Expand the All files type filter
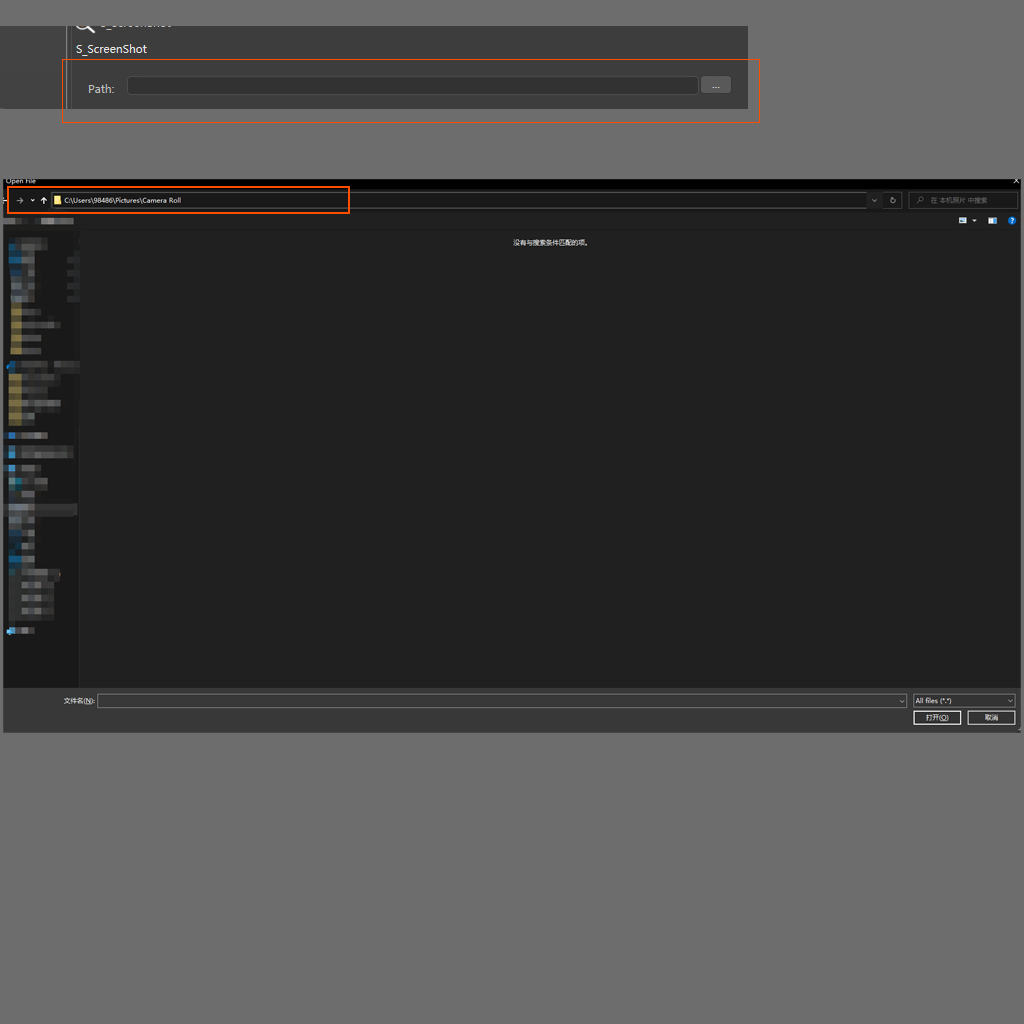Viewport: 1024px width, 1024px height. coord(964,701)
